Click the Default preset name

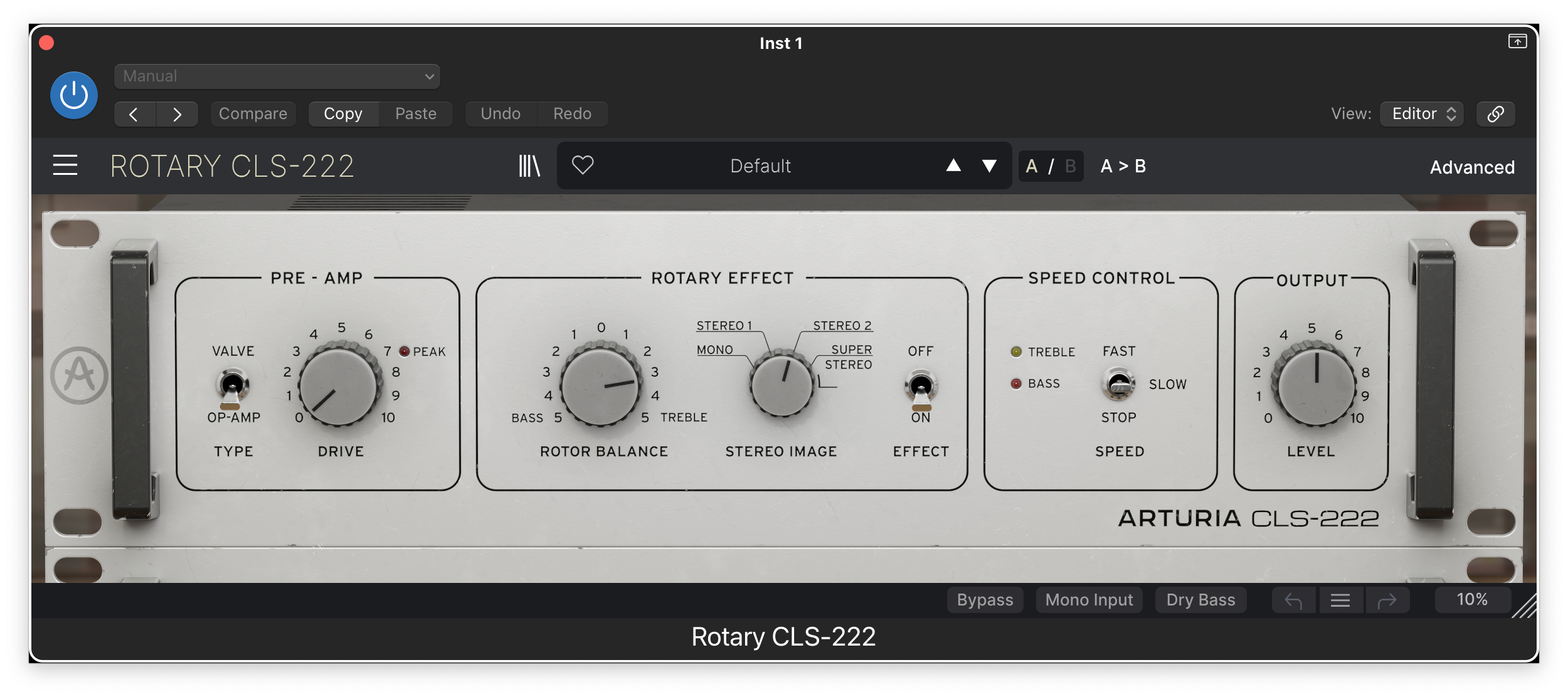(760, 166)
